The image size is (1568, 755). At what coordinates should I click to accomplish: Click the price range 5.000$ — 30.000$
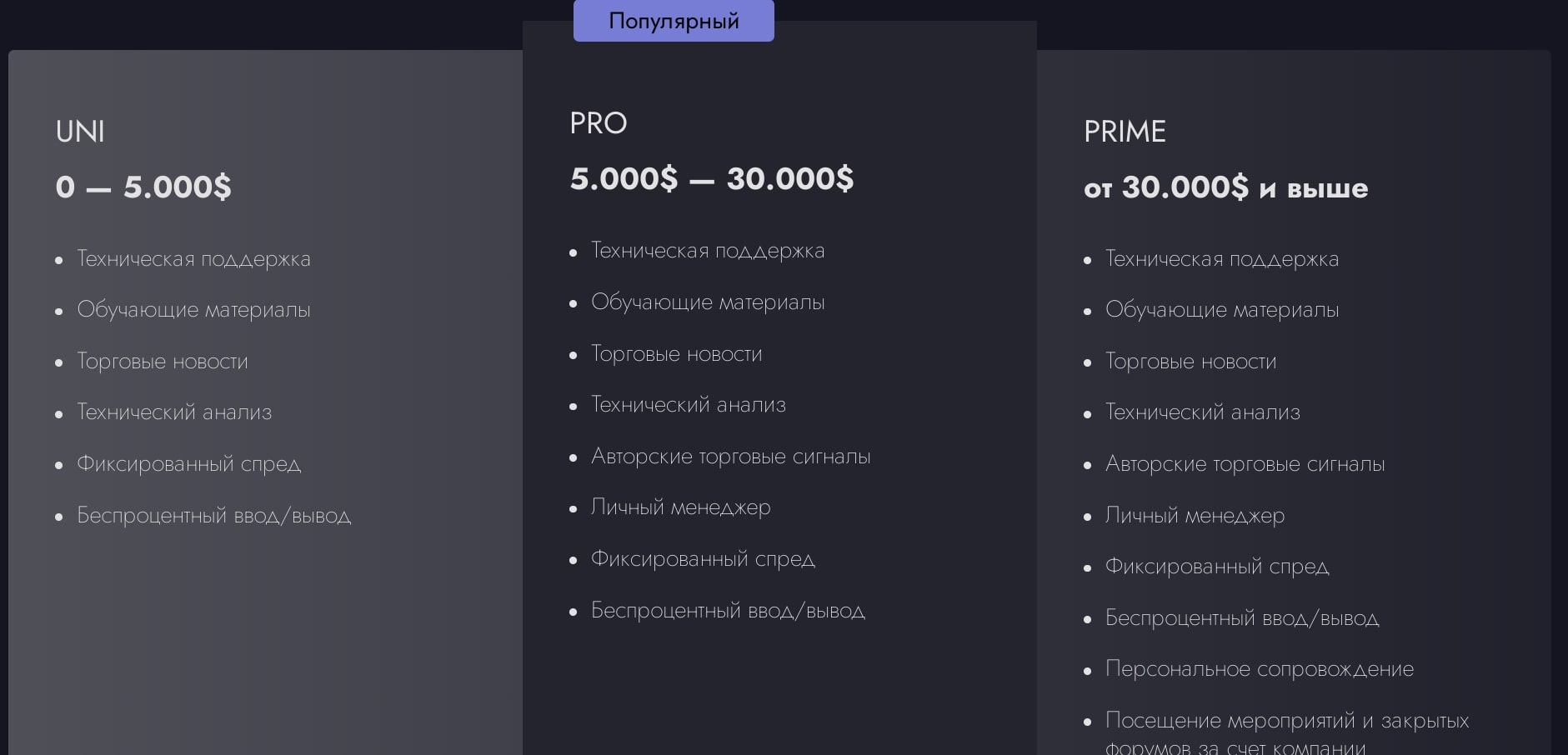pos(712,178)
